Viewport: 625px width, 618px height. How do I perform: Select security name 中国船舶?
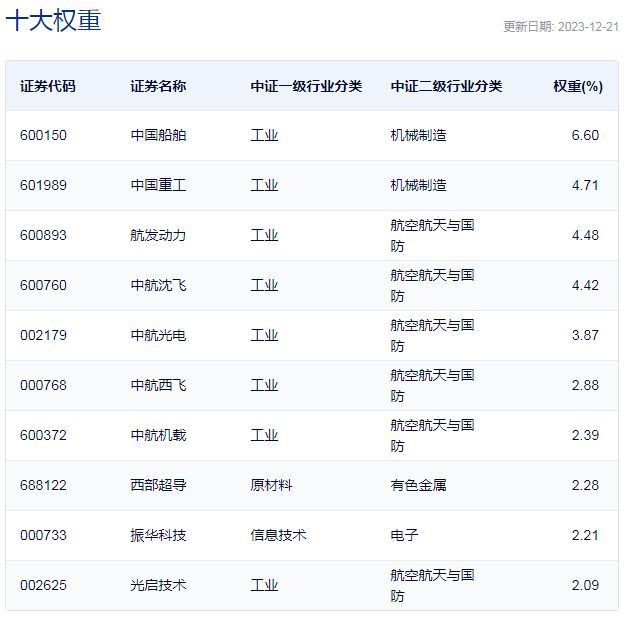[158, 135]
